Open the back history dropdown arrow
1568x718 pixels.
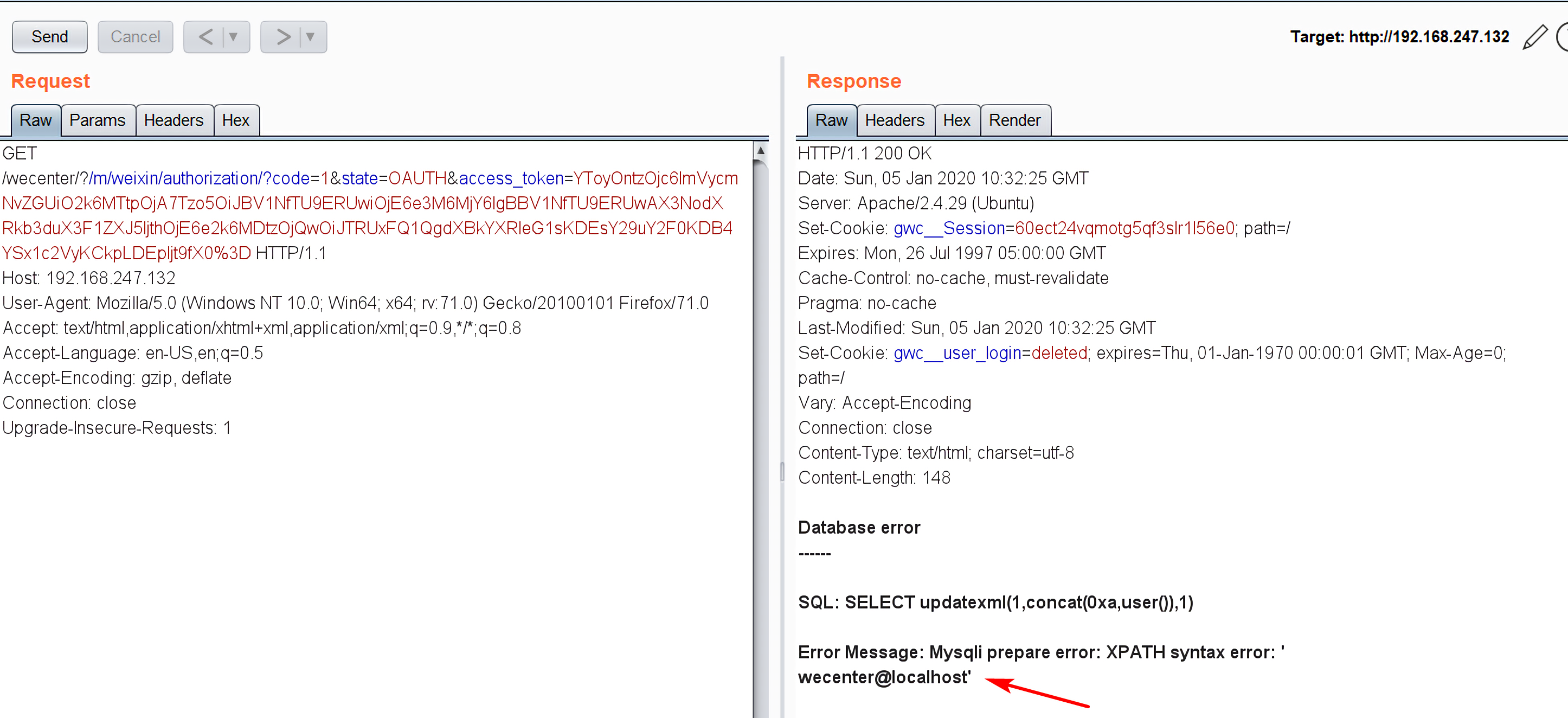coord(234,37)
